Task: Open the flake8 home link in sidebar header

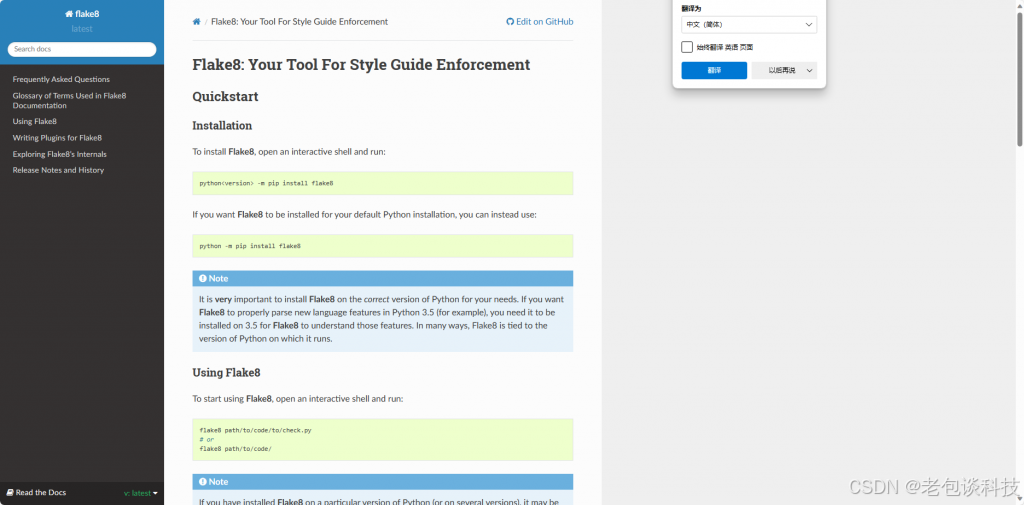Action: pyautogui.click(x=82, y=14)
